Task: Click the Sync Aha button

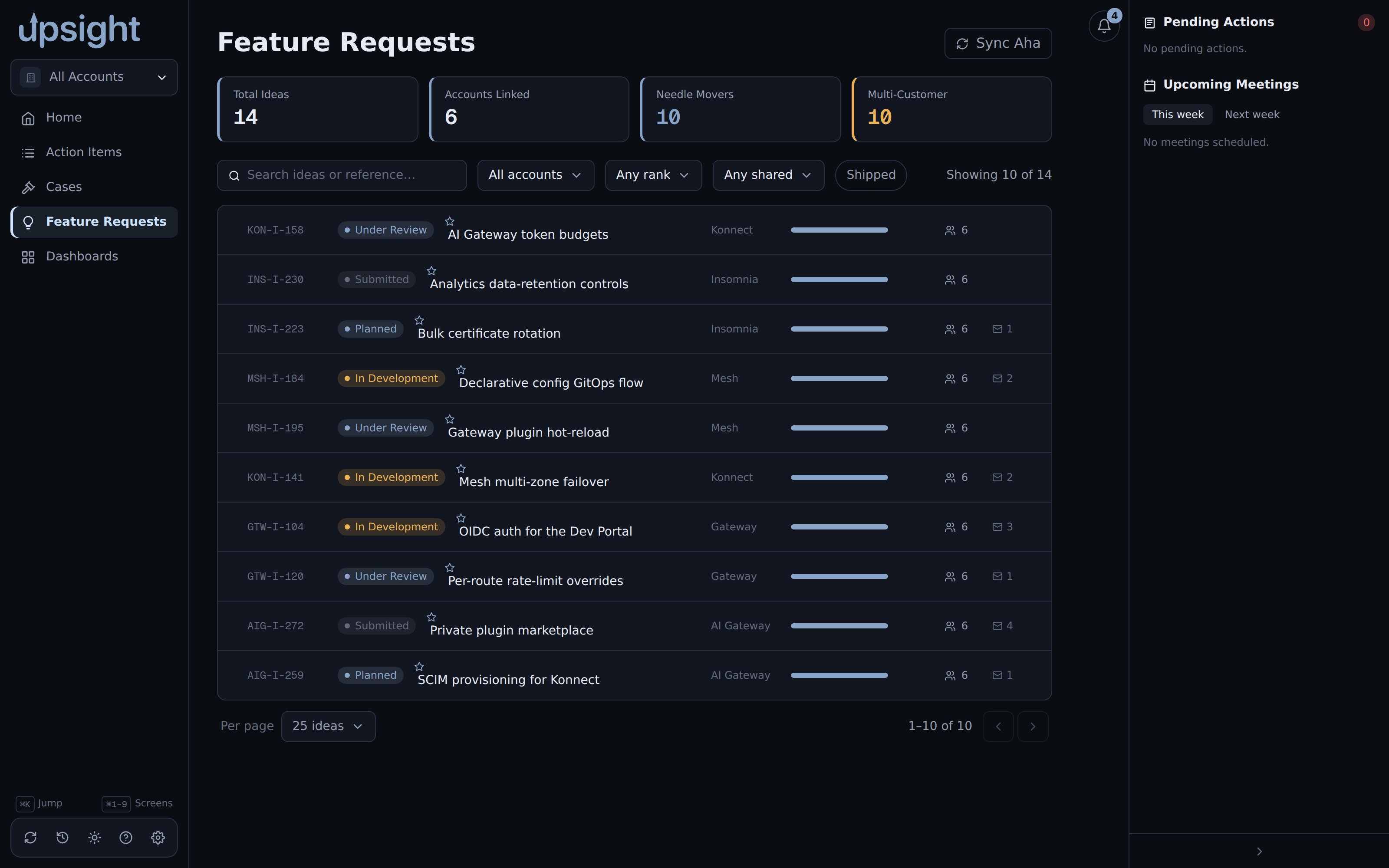Action: (x=997, y=43)
